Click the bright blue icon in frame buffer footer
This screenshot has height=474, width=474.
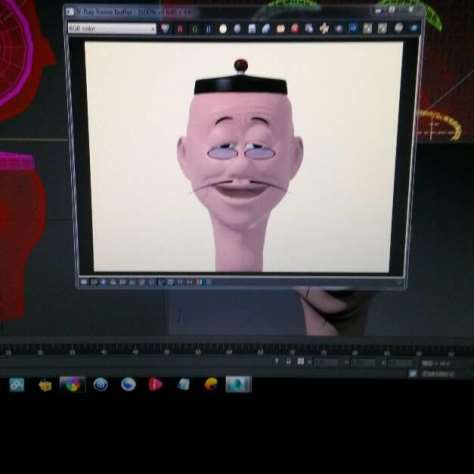[103, 283]
